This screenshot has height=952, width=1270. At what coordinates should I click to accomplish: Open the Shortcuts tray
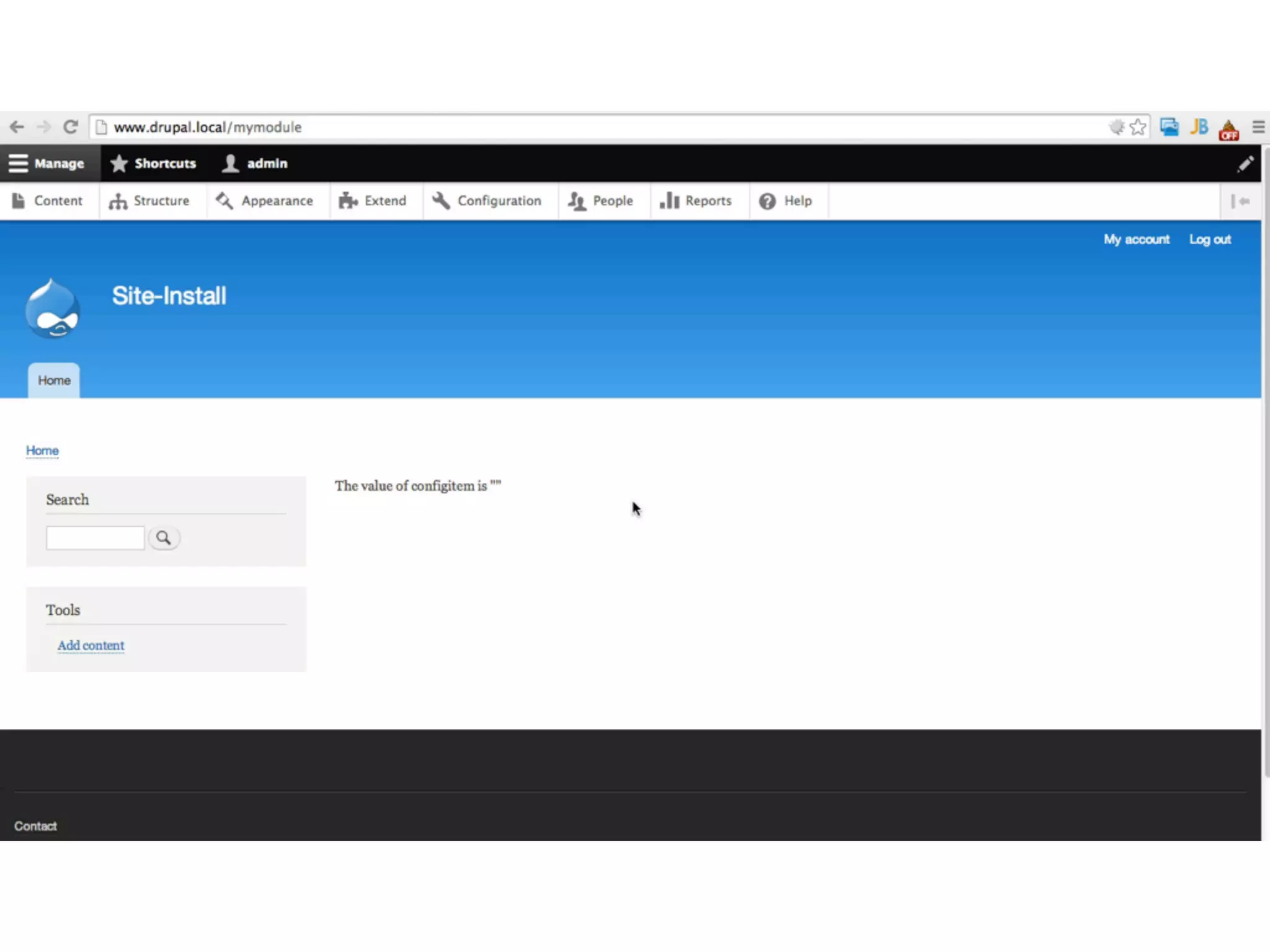153,164
